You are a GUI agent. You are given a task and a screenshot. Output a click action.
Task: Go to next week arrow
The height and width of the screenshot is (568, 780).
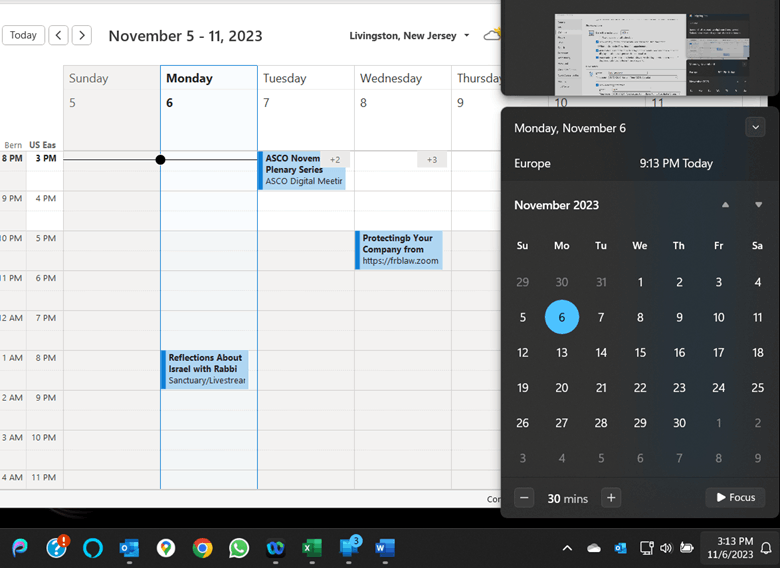[x=82, y=35]
